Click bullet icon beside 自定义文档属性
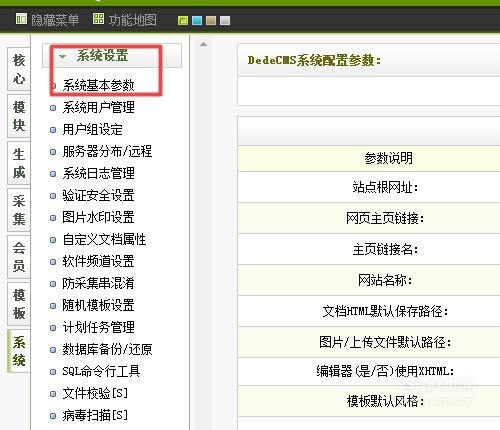The width and height of the screenshot is (500, 430). coord(53,240)
